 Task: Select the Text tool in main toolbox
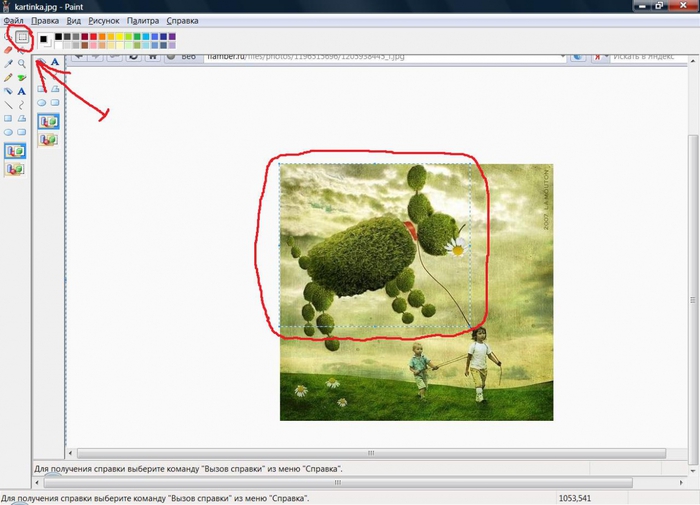(21, 91)
